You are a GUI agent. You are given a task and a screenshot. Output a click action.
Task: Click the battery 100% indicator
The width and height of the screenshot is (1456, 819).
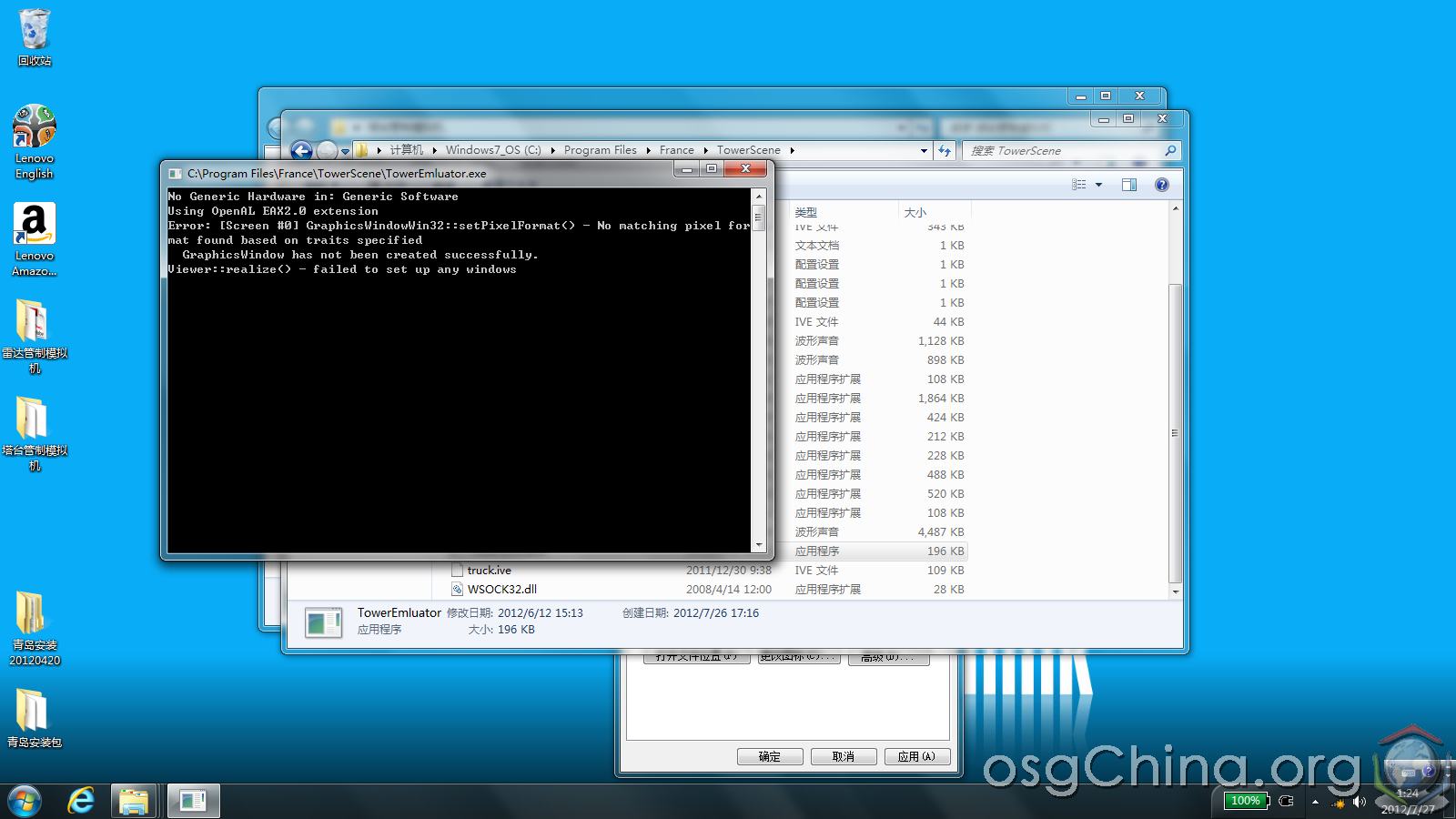pos(1246,801)
